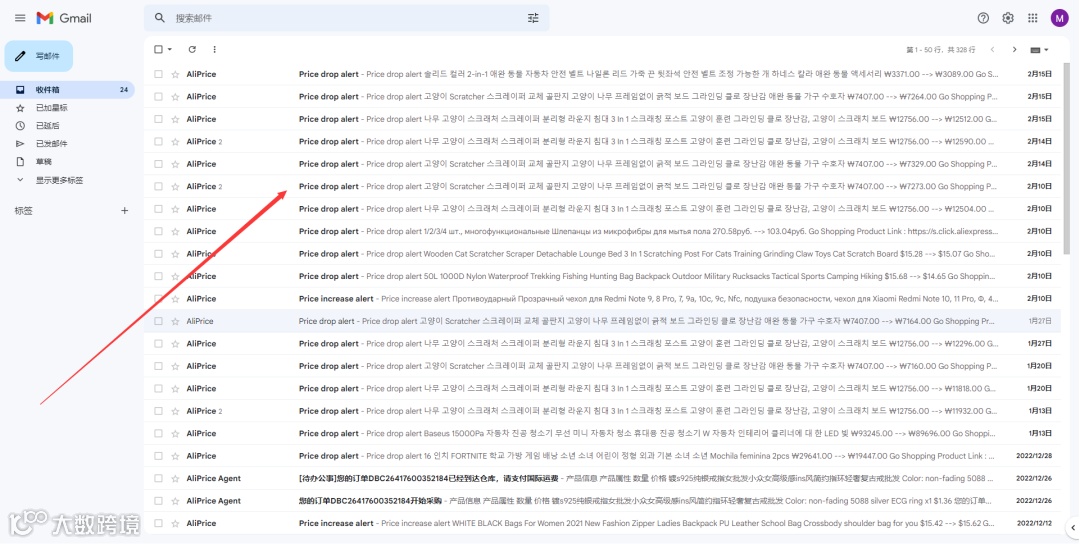The image size is (1080, 544).
Task: Open the FORTNITE price drop alert email
Action: point(604,456)
